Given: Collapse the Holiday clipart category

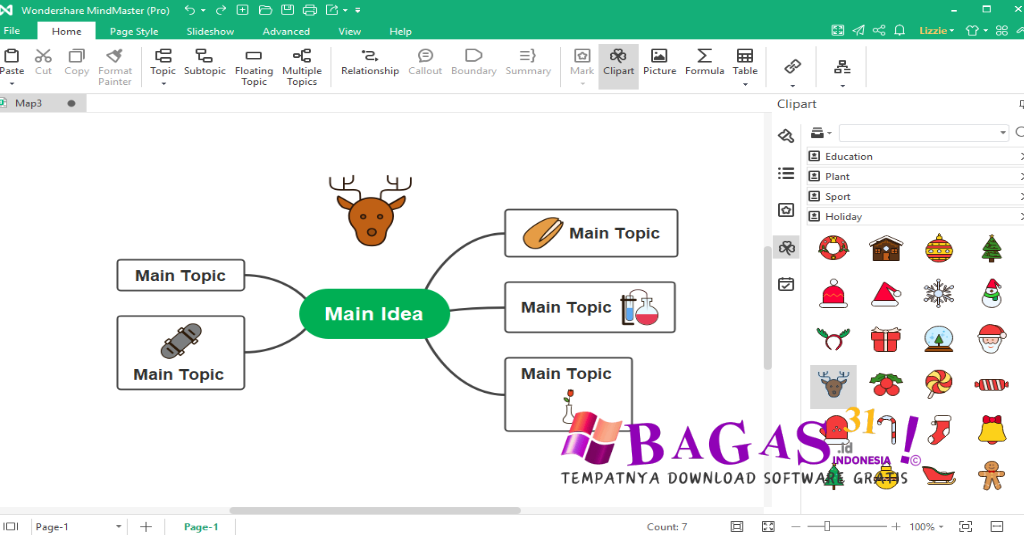Looking at the screenshot, I should tap(916, 216).
